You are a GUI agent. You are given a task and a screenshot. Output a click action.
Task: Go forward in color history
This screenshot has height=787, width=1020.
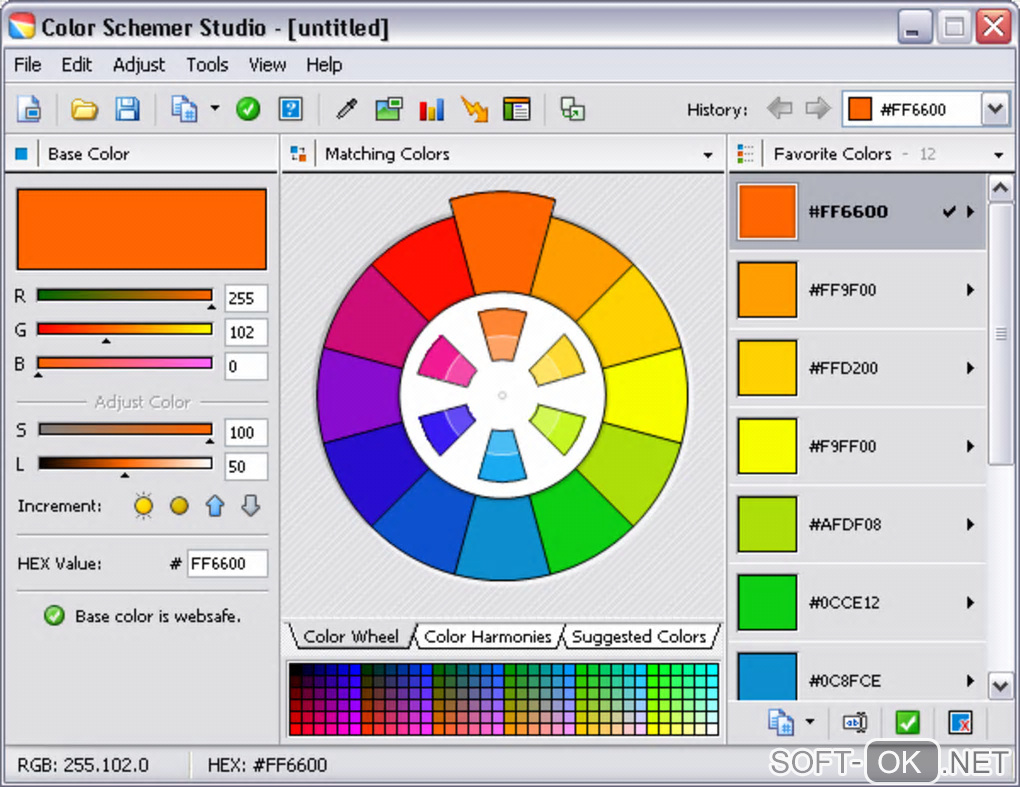(818, 108)
